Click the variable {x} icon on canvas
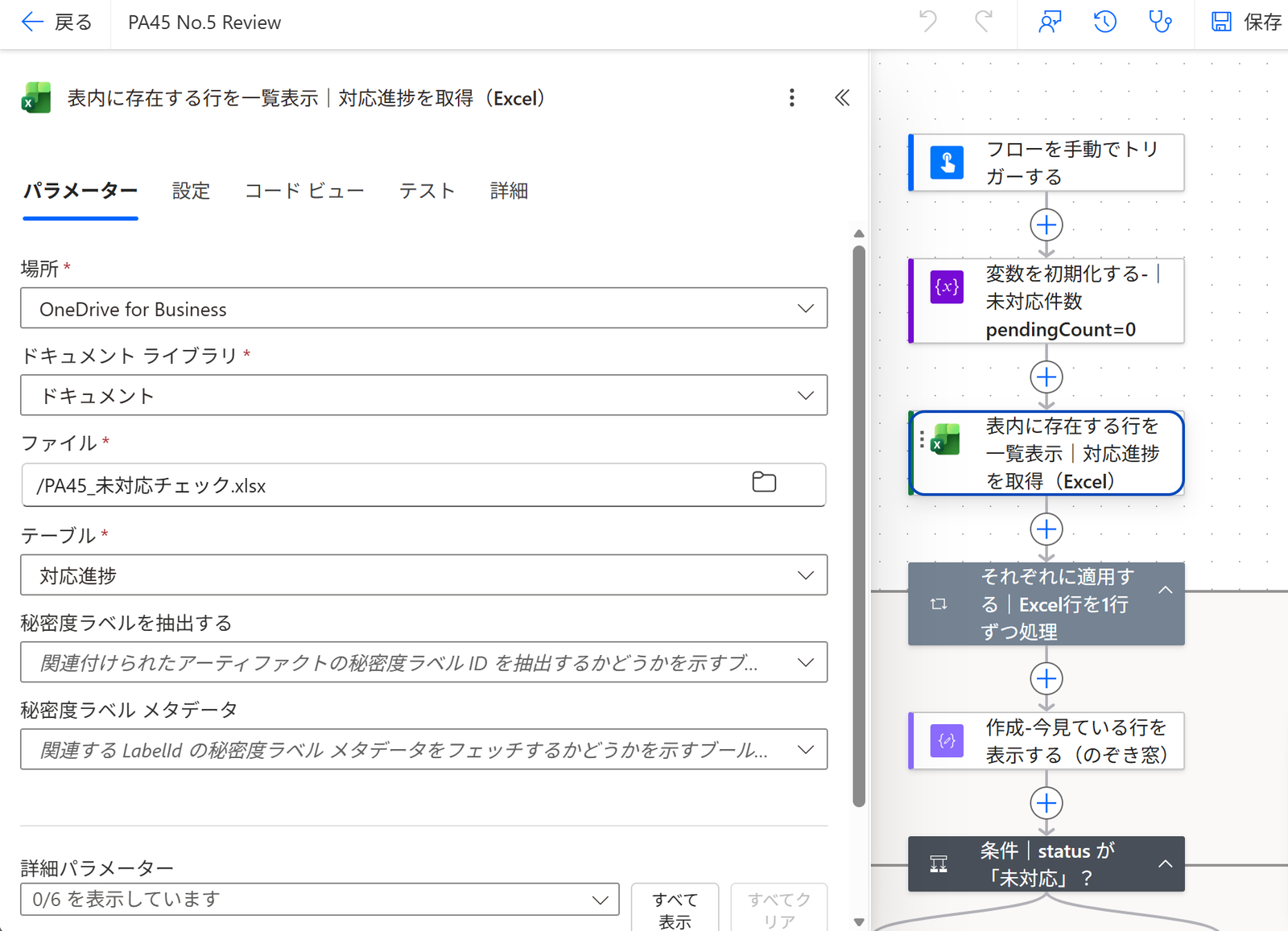This screenshot has width=1288, height=931. (947, 287)
